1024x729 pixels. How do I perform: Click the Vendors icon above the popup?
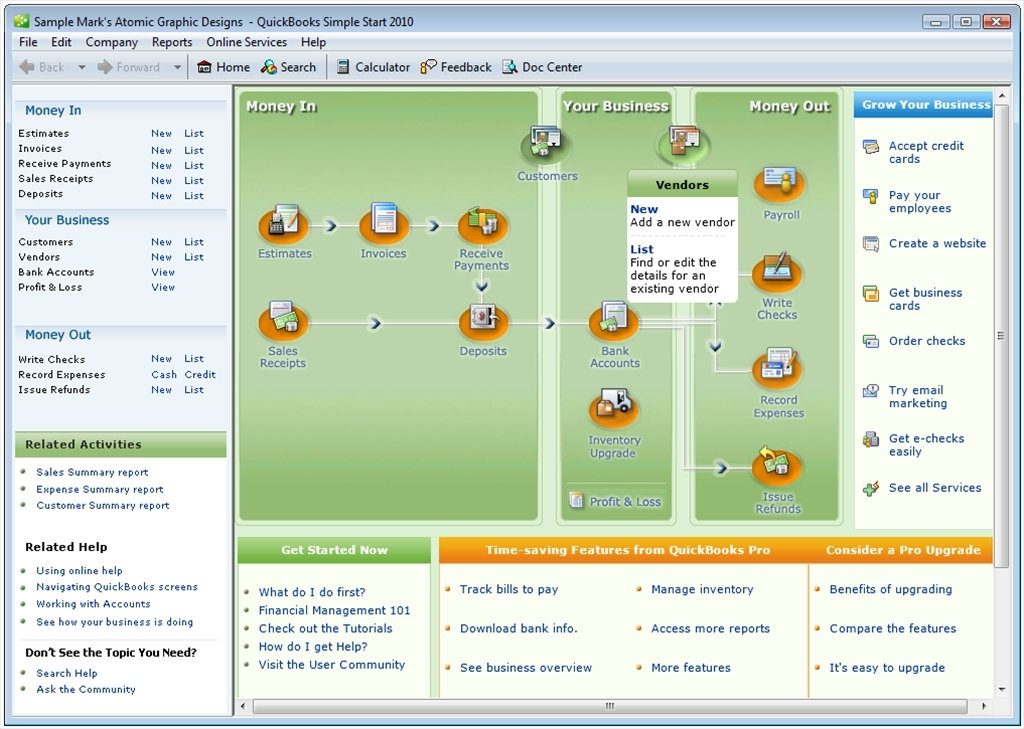682,144
